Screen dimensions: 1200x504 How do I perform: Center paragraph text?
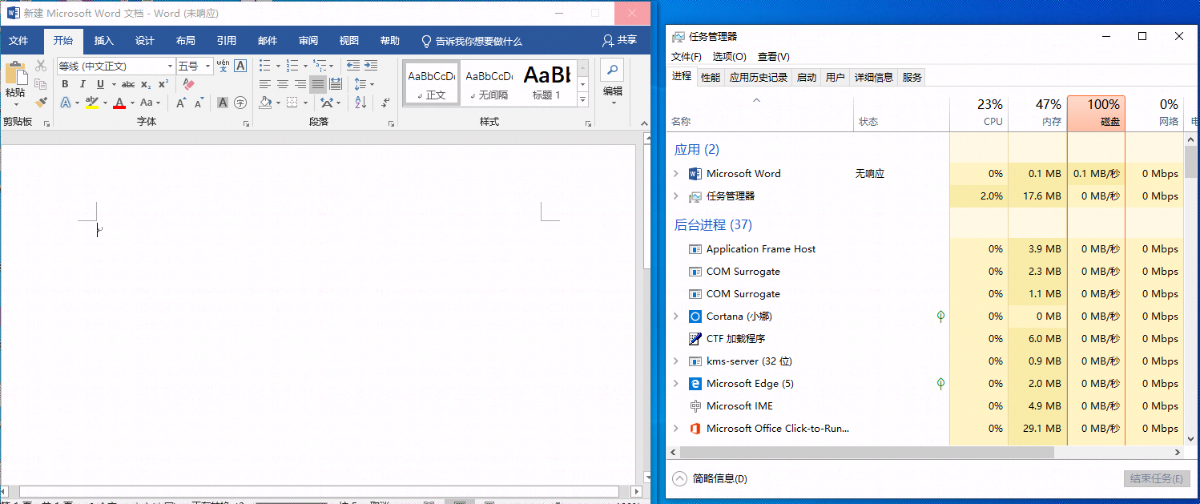pyautogui.click(x=283, y=84)
